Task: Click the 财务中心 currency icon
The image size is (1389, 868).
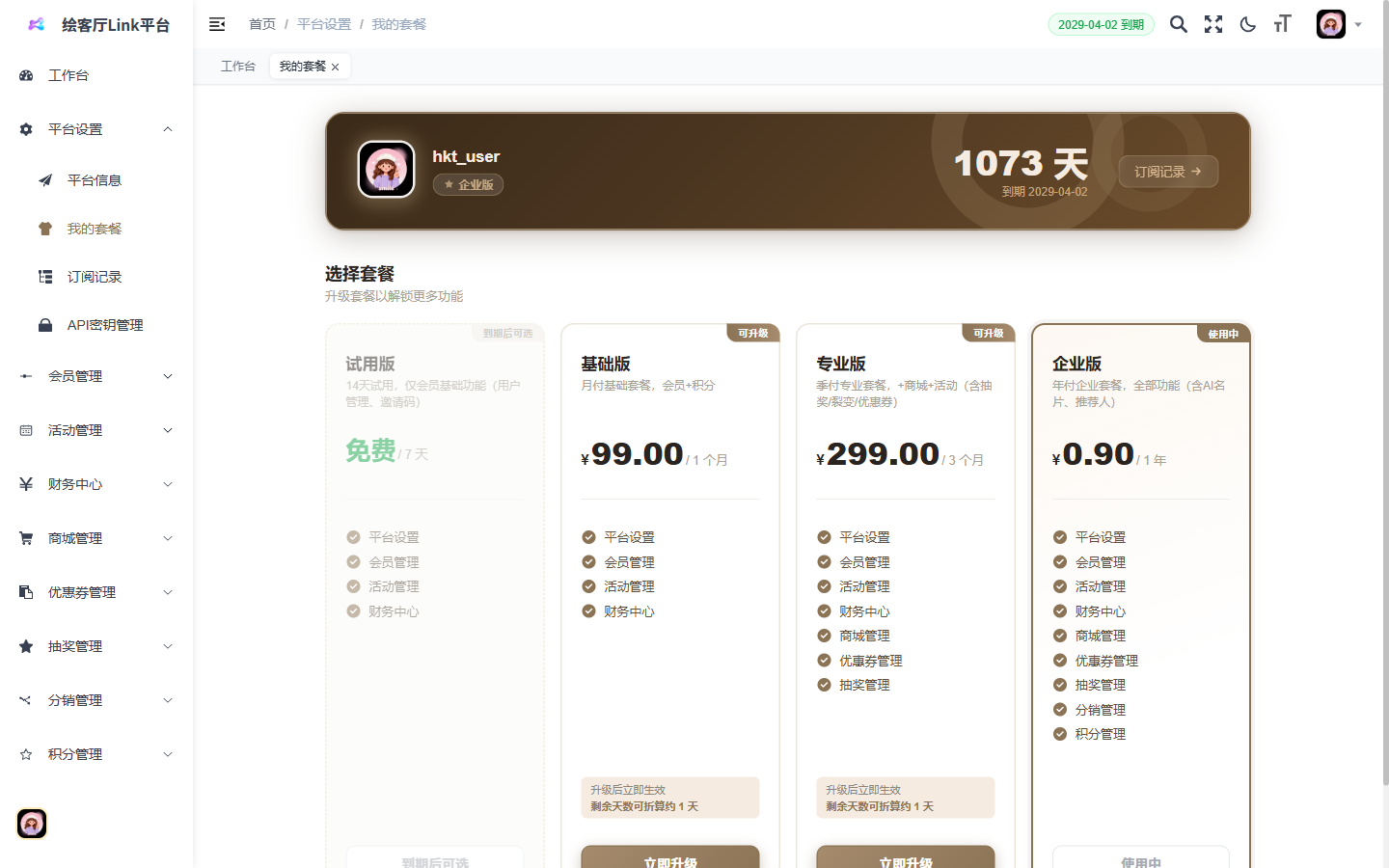Action: tap(25, 484)
